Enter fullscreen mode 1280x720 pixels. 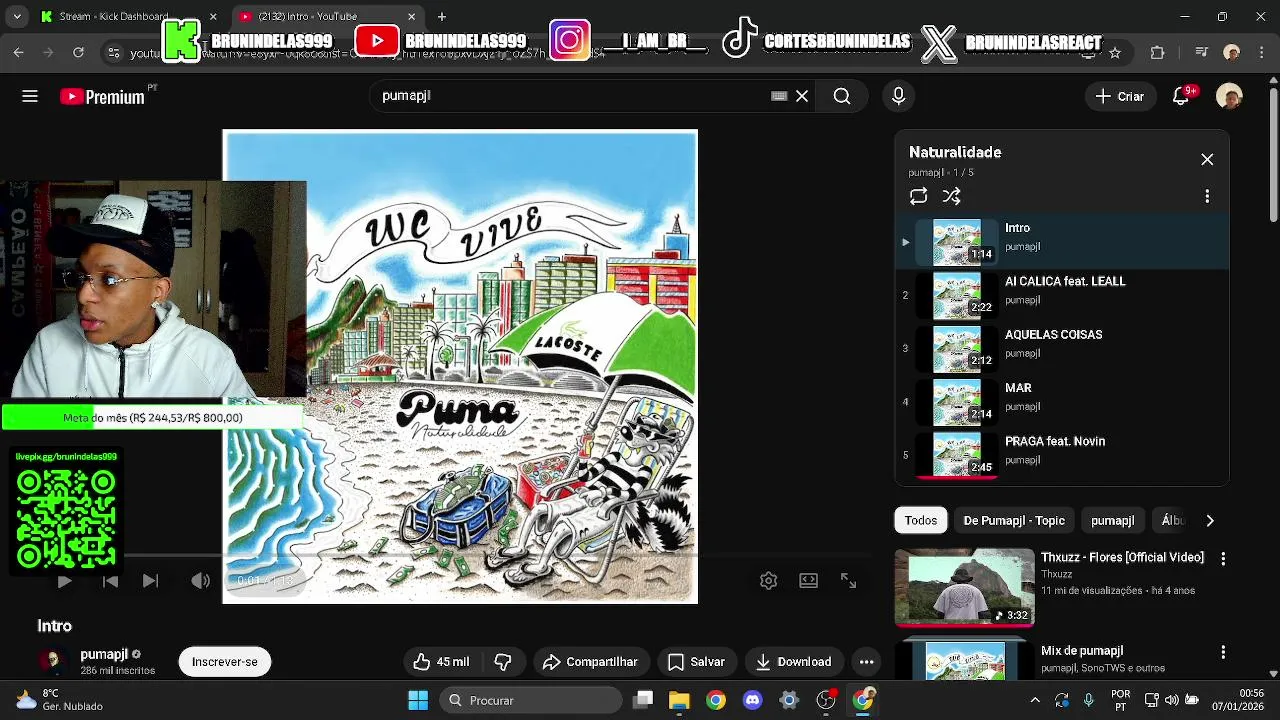[848, 581]
